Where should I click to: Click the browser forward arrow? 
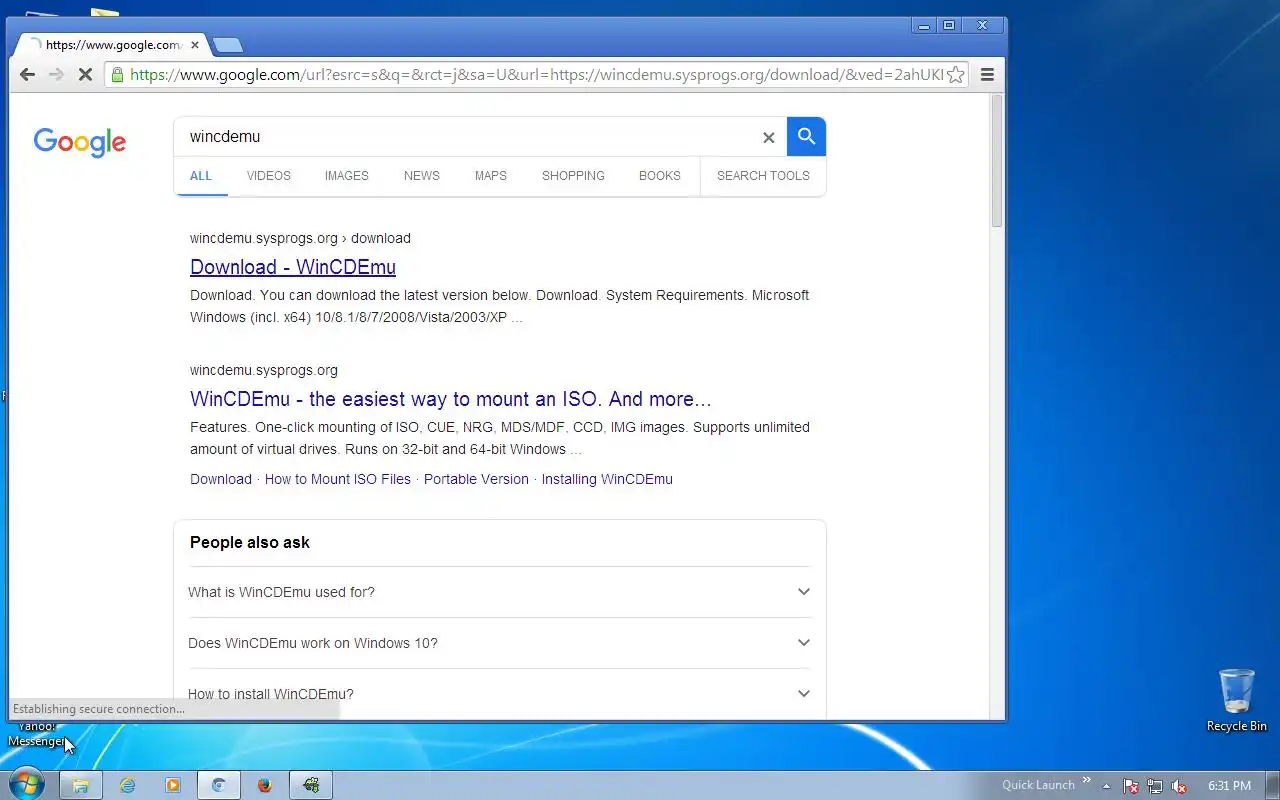[56, 75]
